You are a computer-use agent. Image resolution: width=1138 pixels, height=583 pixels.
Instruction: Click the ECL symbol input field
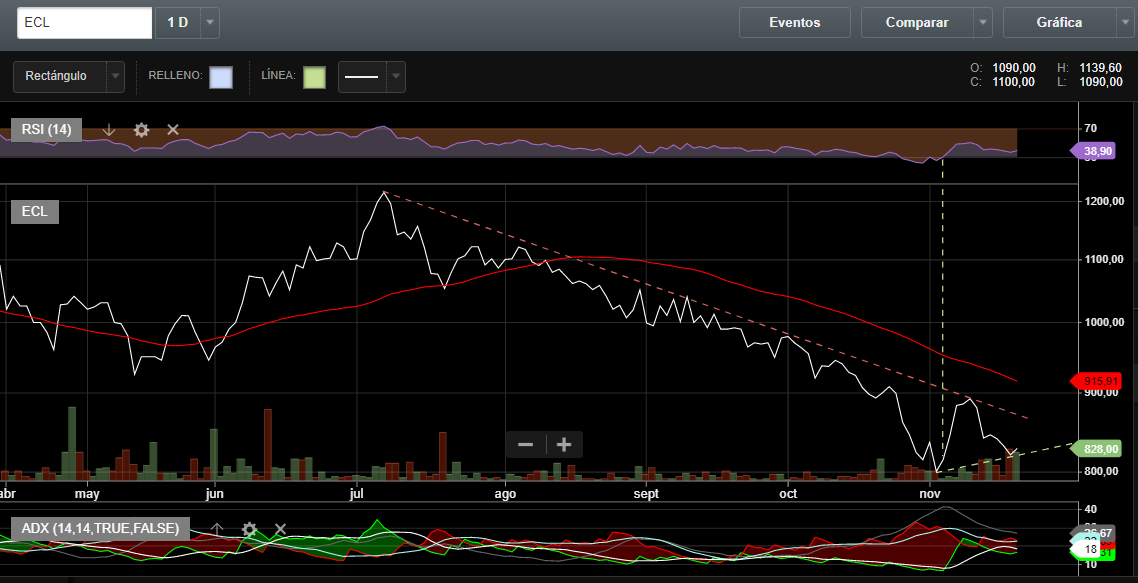point(84,23)
